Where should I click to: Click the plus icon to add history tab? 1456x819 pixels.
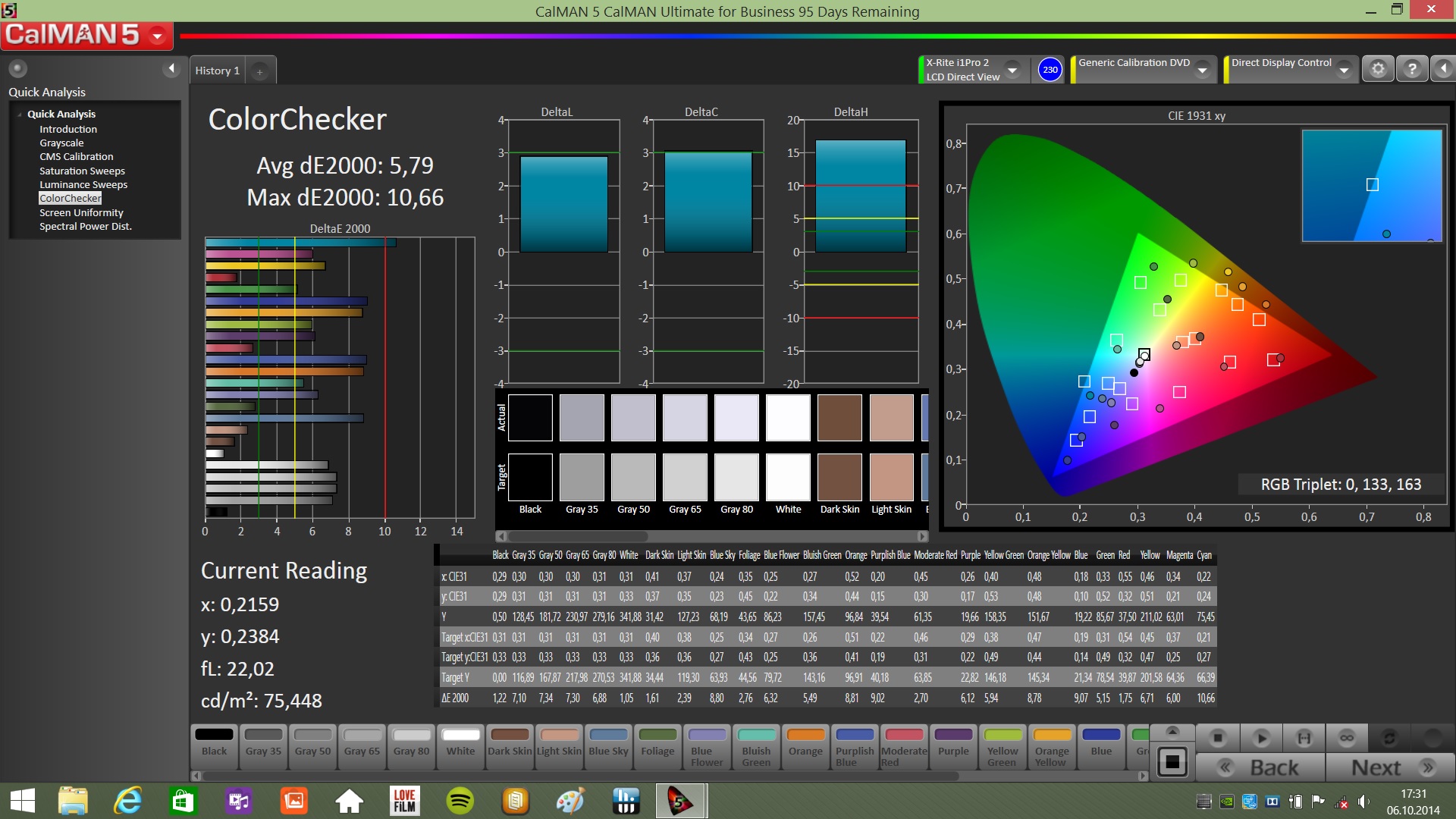(x=259, y=71)
